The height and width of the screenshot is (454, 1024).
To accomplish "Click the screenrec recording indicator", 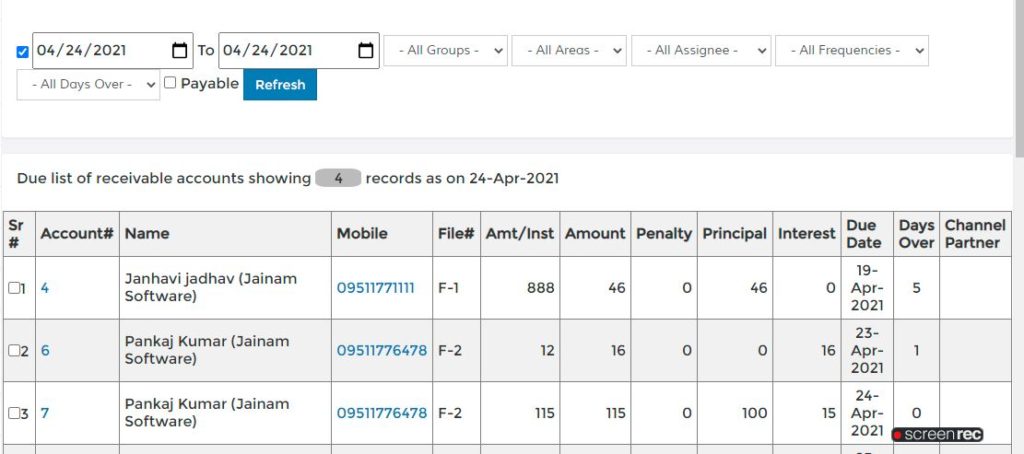I will (937, 434).
